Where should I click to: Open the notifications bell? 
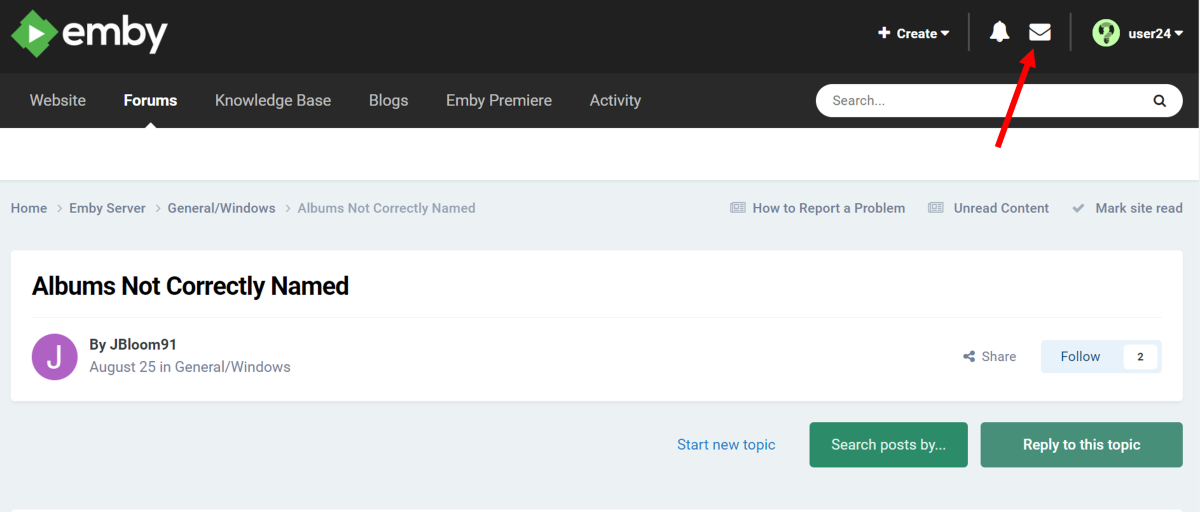point(999,33)
